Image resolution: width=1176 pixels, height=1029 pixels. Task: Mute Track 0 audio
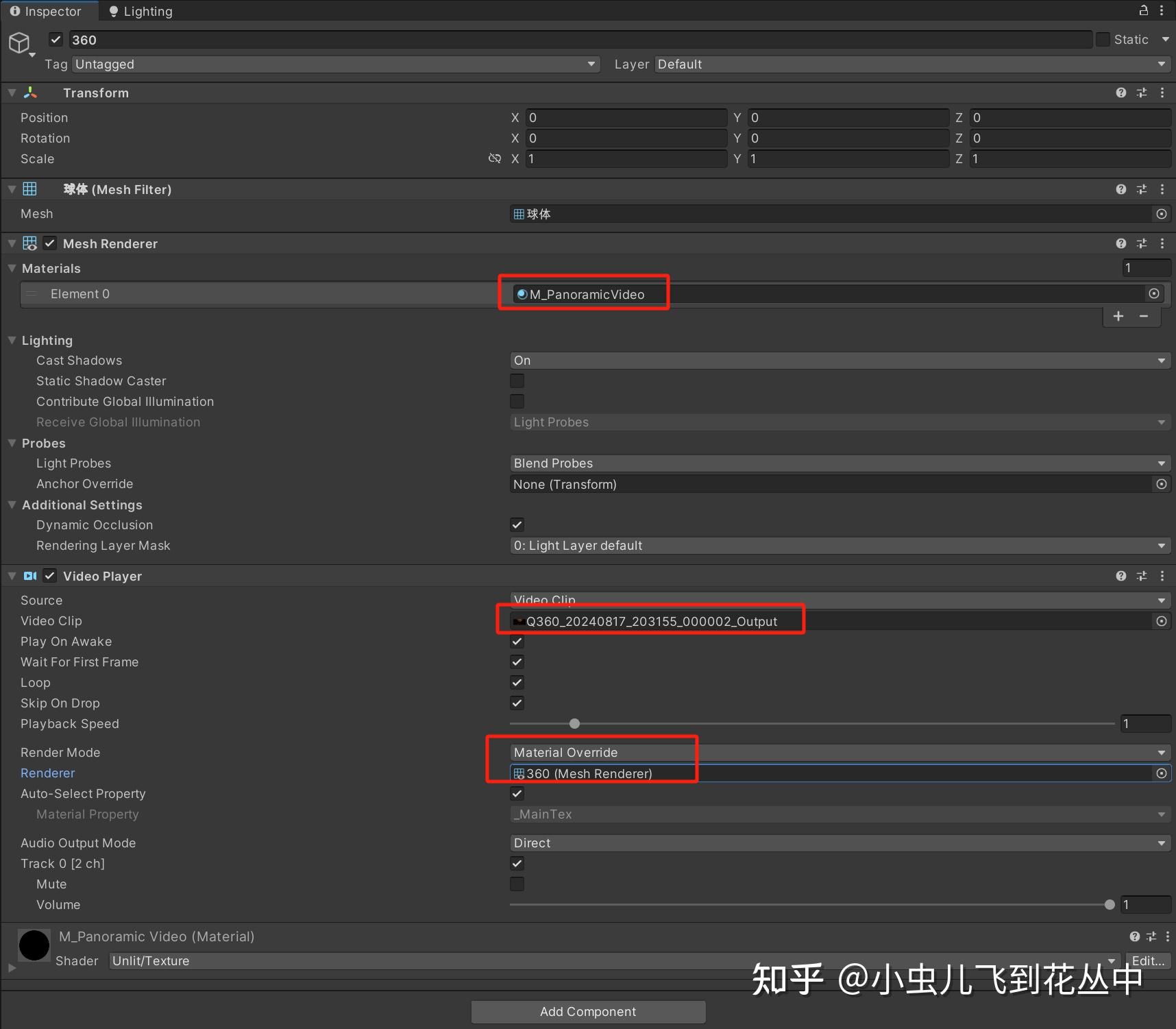(x=517, y=884)
